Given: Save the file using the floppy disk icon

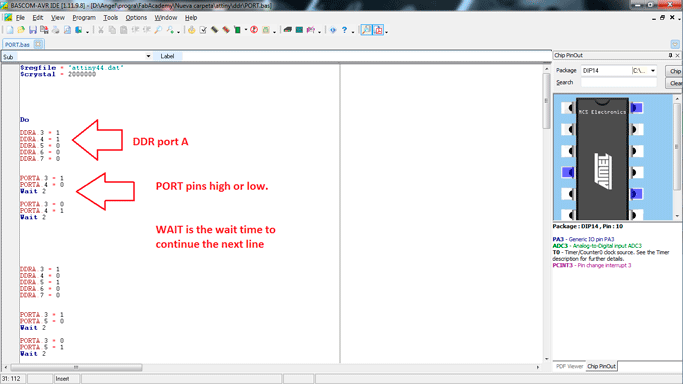Looking at the screenshot, I should pyautogui.click(x=33, y=30).
